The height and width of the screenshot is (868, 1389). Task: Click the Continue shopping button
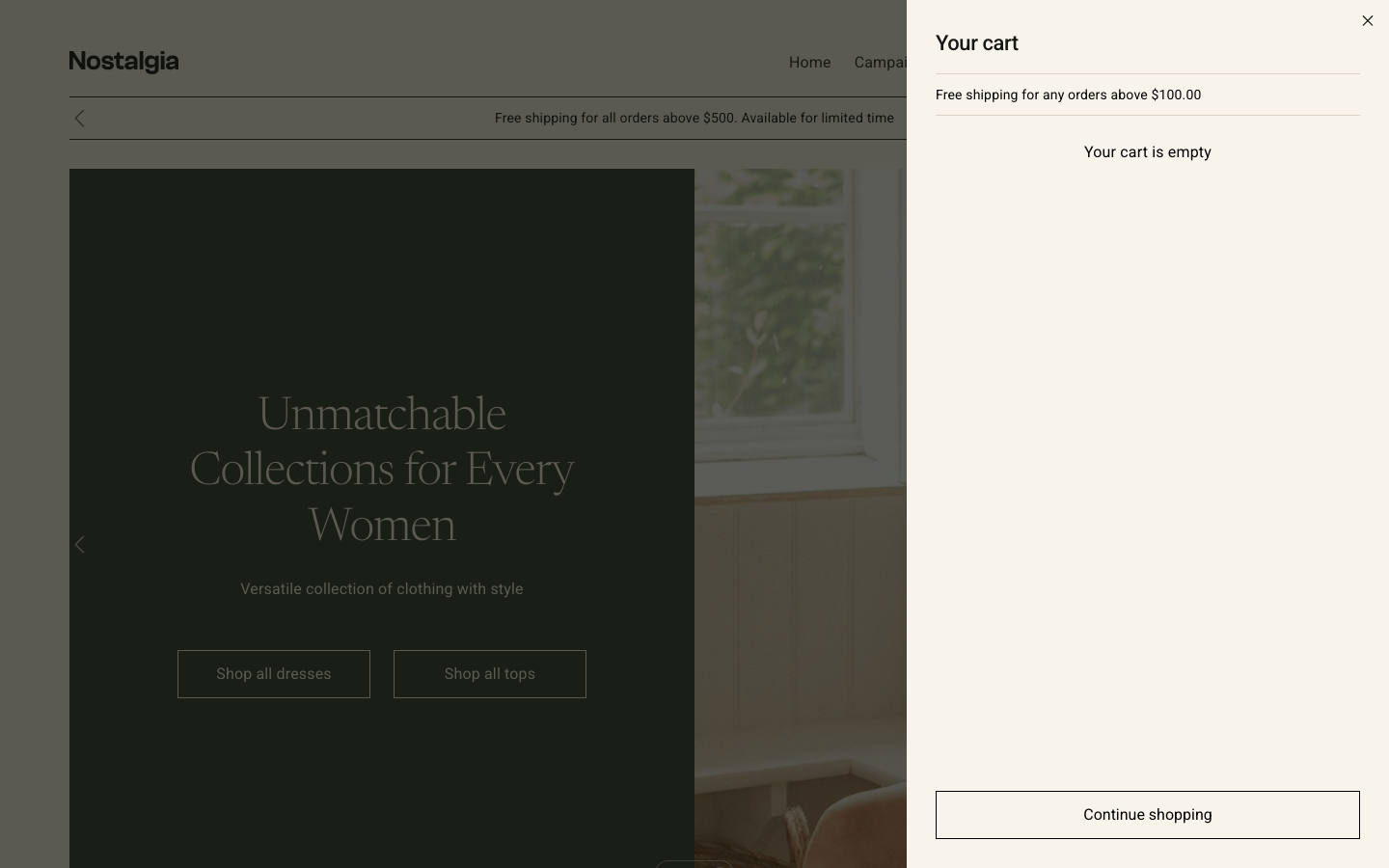(1147, 815)
